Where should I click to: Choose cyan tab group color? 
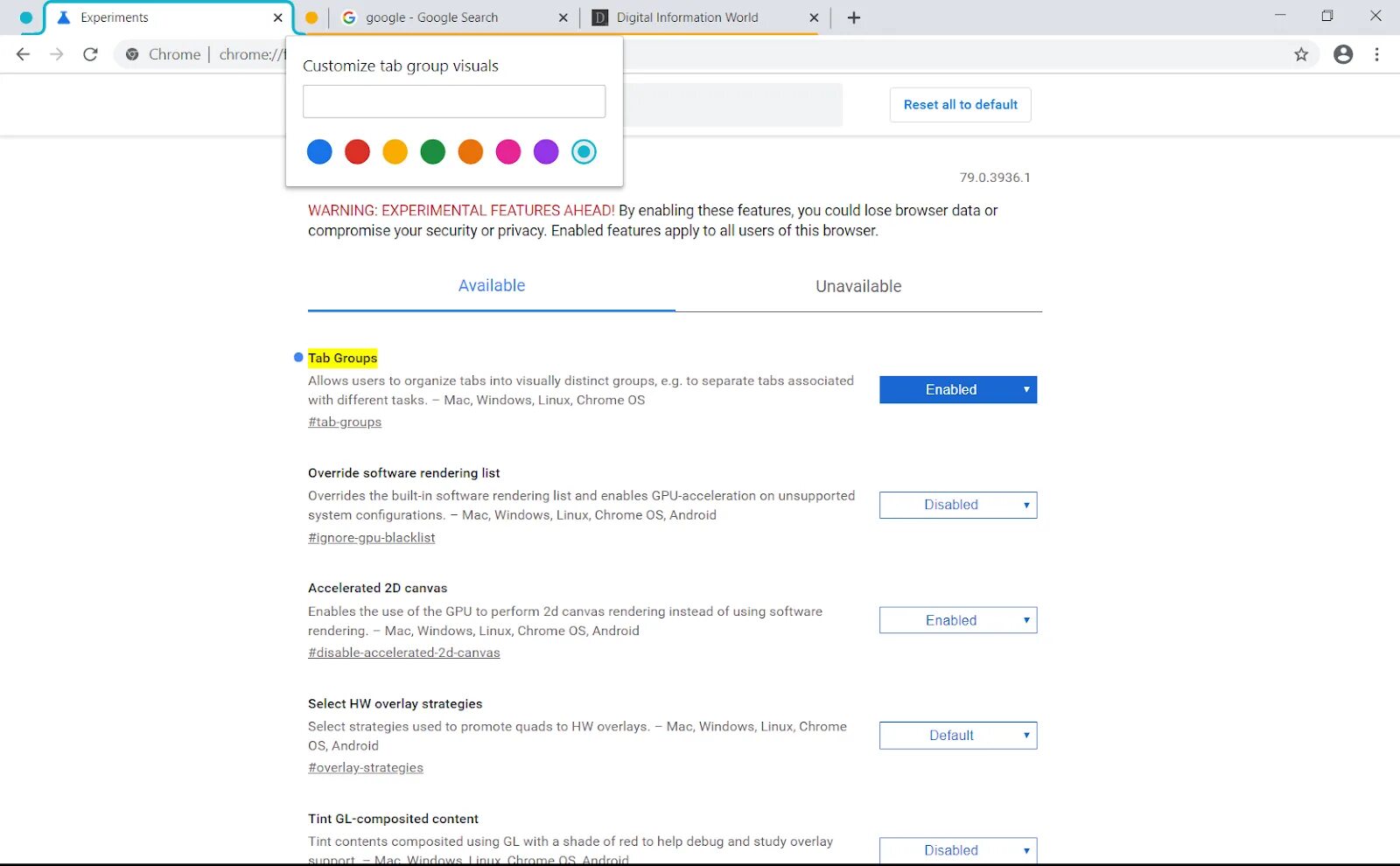coord(584,152)
